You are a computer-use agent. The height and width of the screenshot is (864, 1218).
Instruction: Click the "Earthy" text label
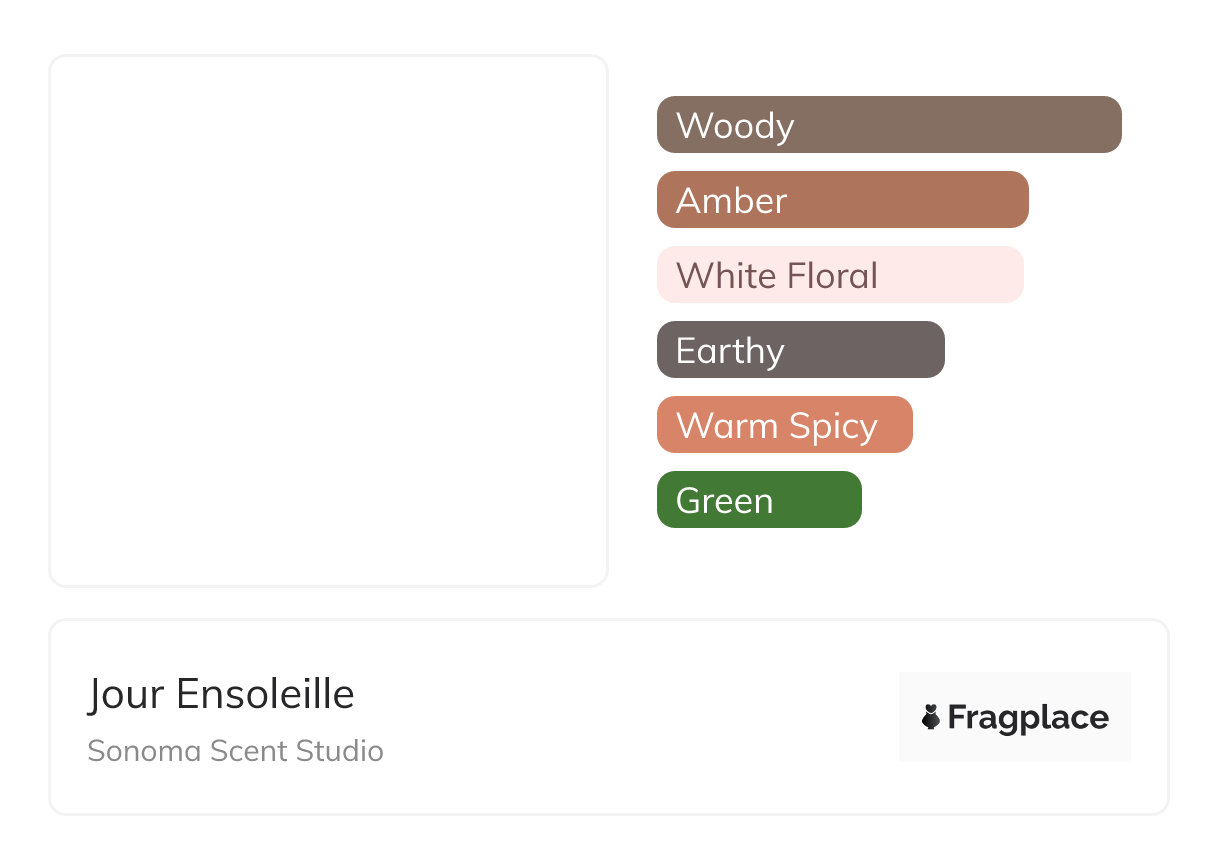(730, 351)
